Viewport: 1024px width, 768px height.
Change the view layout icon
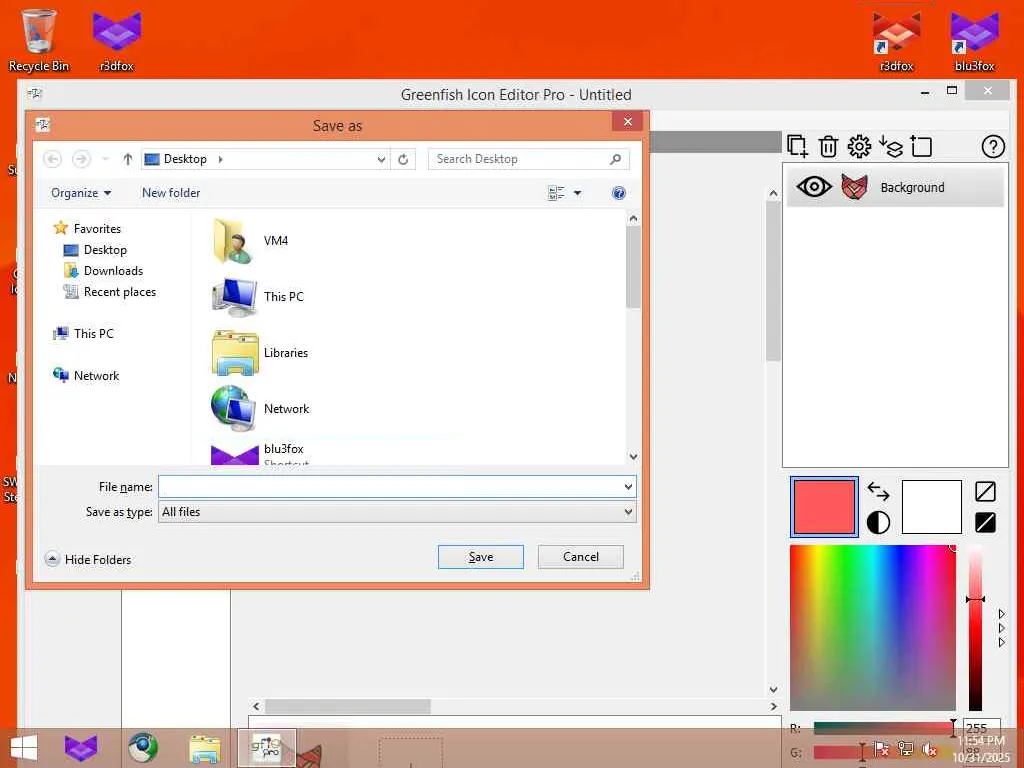click(x=556, y=193)
